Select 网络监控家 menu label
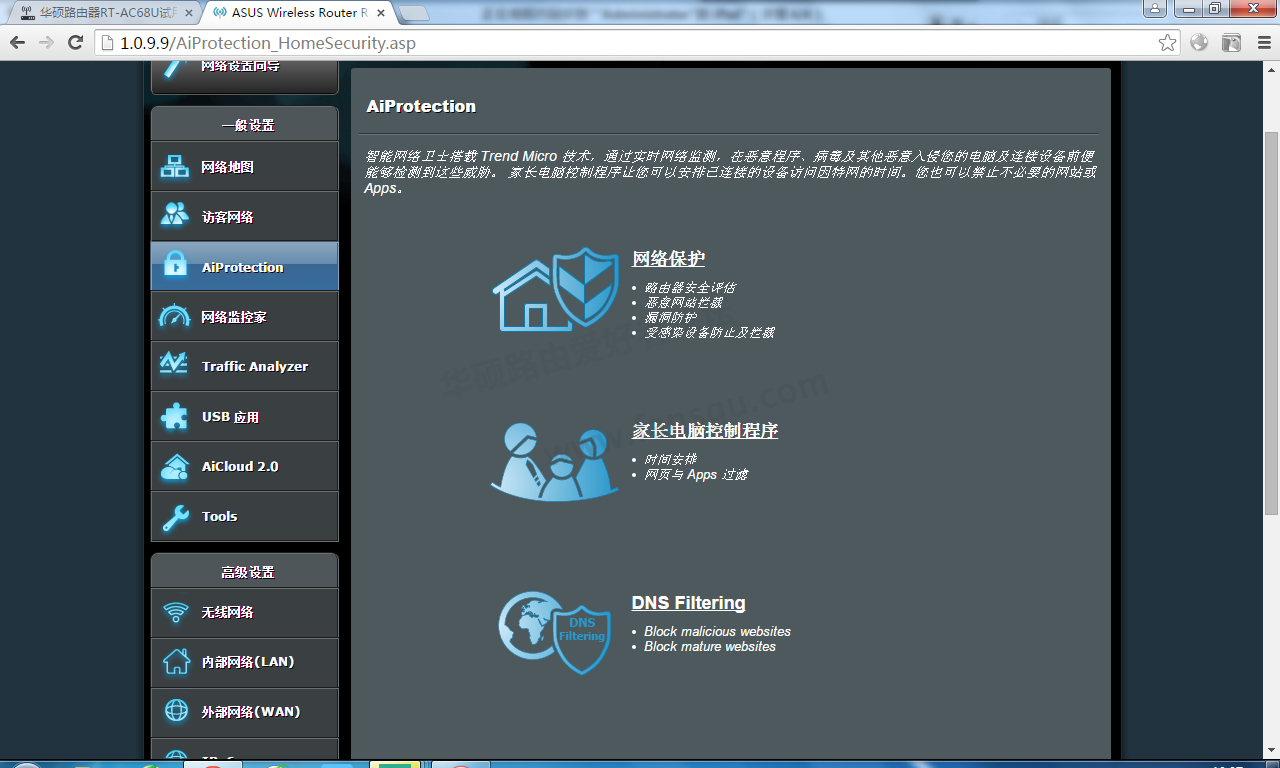This screenshot has width=1280, height=768. point(234,317)
